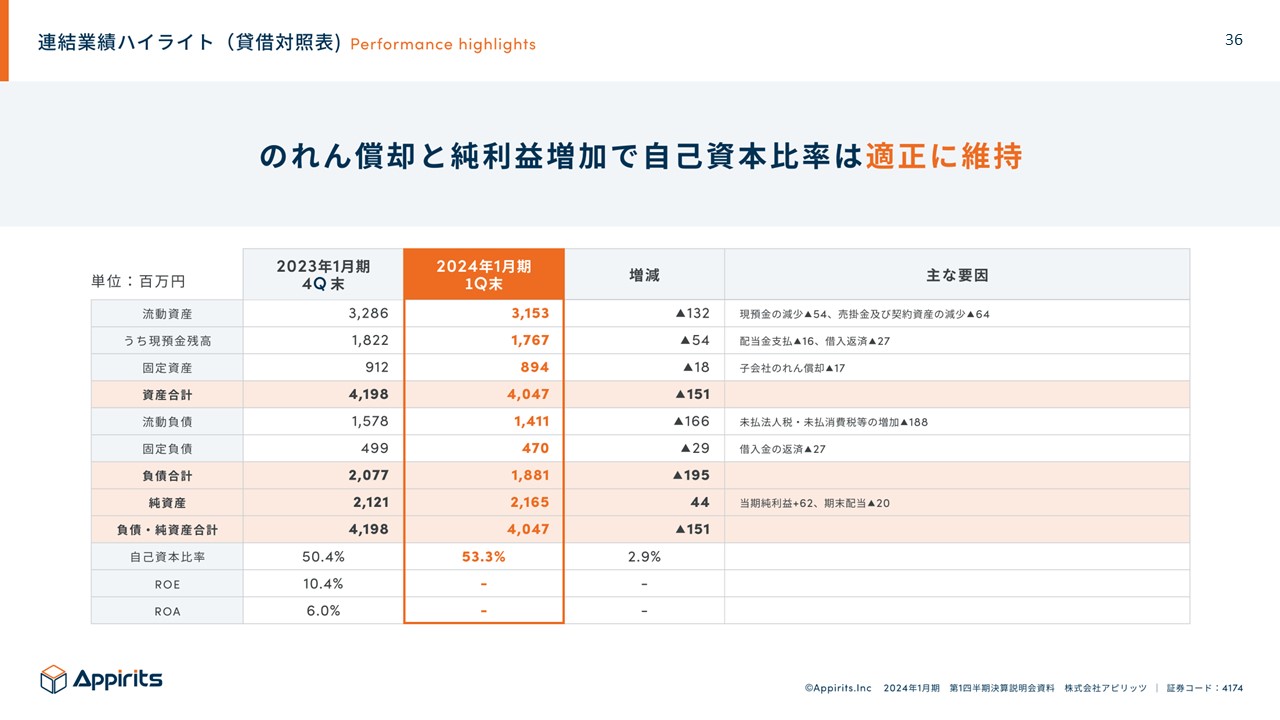Screen dimensions: 1280x720
Task: Select the 2024年1月期 1Q末 column header
Action: click(x=484, y=274)
